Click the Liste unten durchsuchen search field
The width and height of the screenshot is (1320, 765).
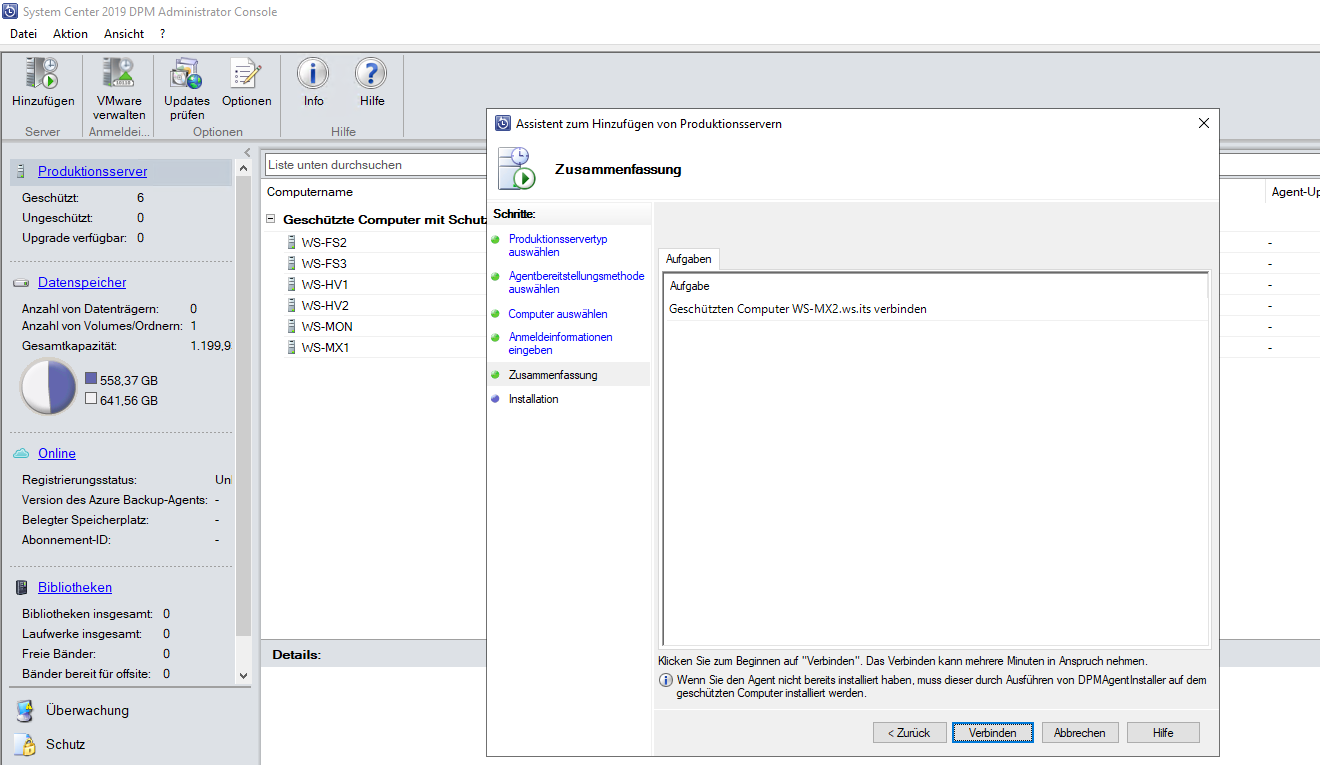(x=375, y=165)
